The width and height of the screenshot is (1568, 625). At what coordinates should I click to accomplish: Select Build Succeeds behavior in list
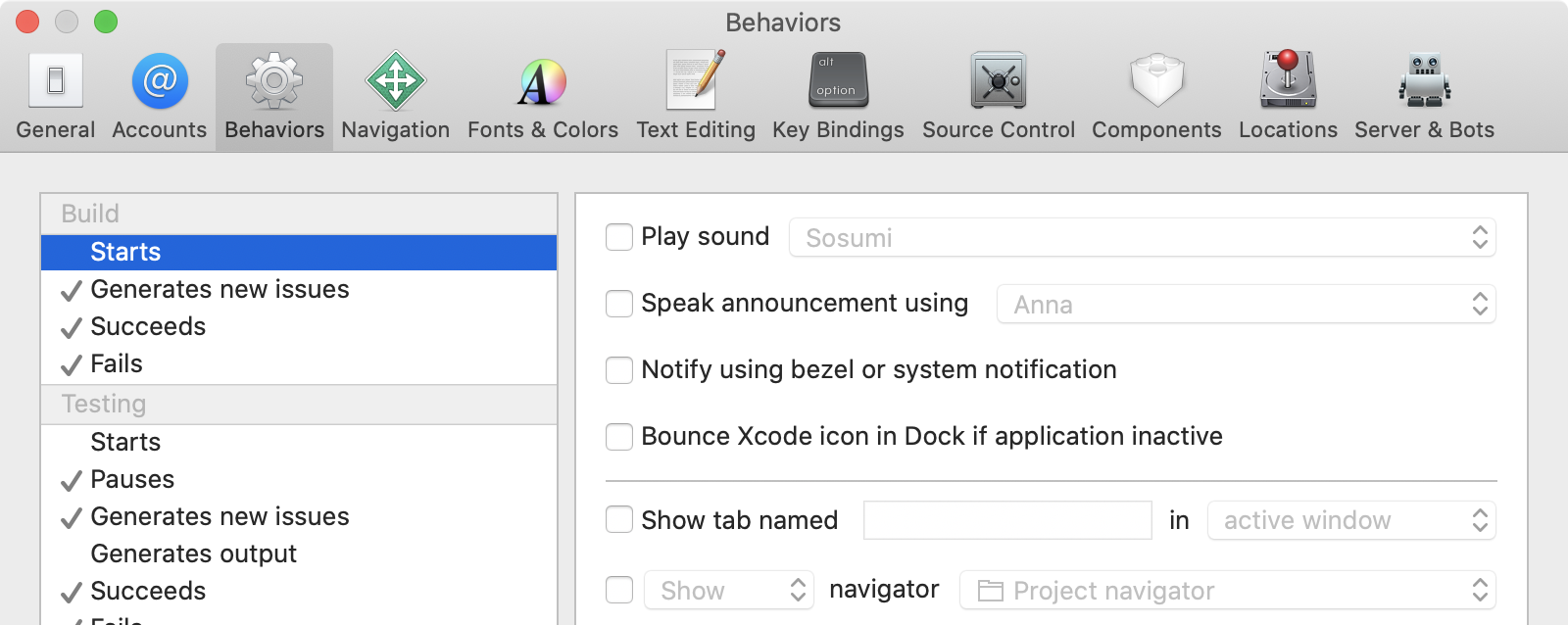click(x=148, y=327)
